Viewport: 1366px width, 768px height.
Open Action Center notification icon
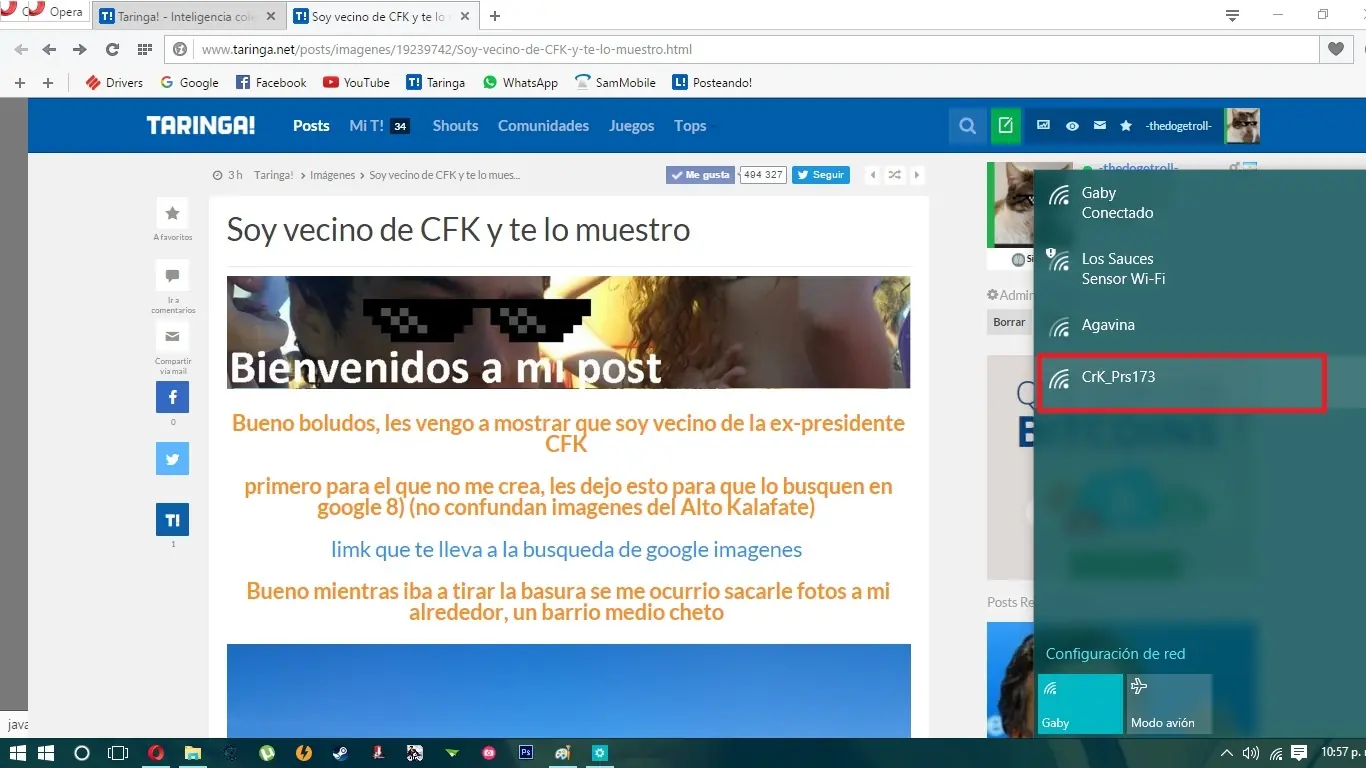[x=1299, y=753]
